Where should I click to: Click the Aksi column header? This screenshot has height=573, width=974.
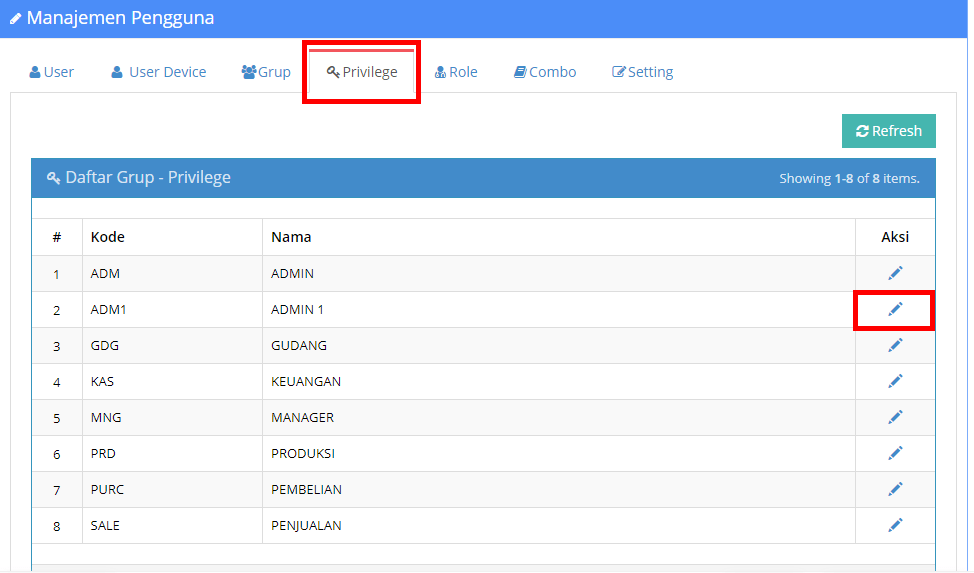tap(894, 237)
